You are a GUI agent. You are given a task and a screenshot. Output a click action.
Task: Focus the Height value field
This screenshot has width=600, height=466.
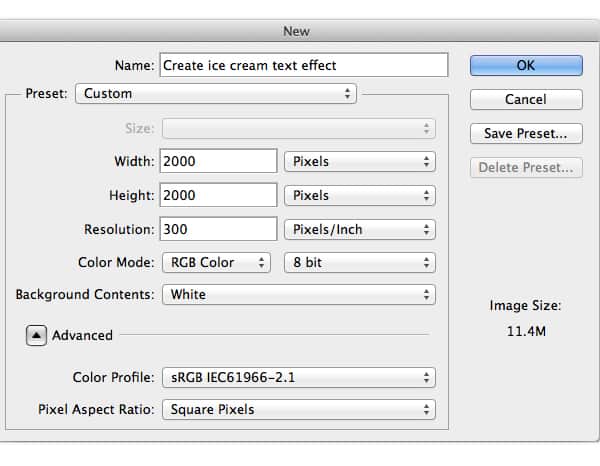click(x=218, y=195)
